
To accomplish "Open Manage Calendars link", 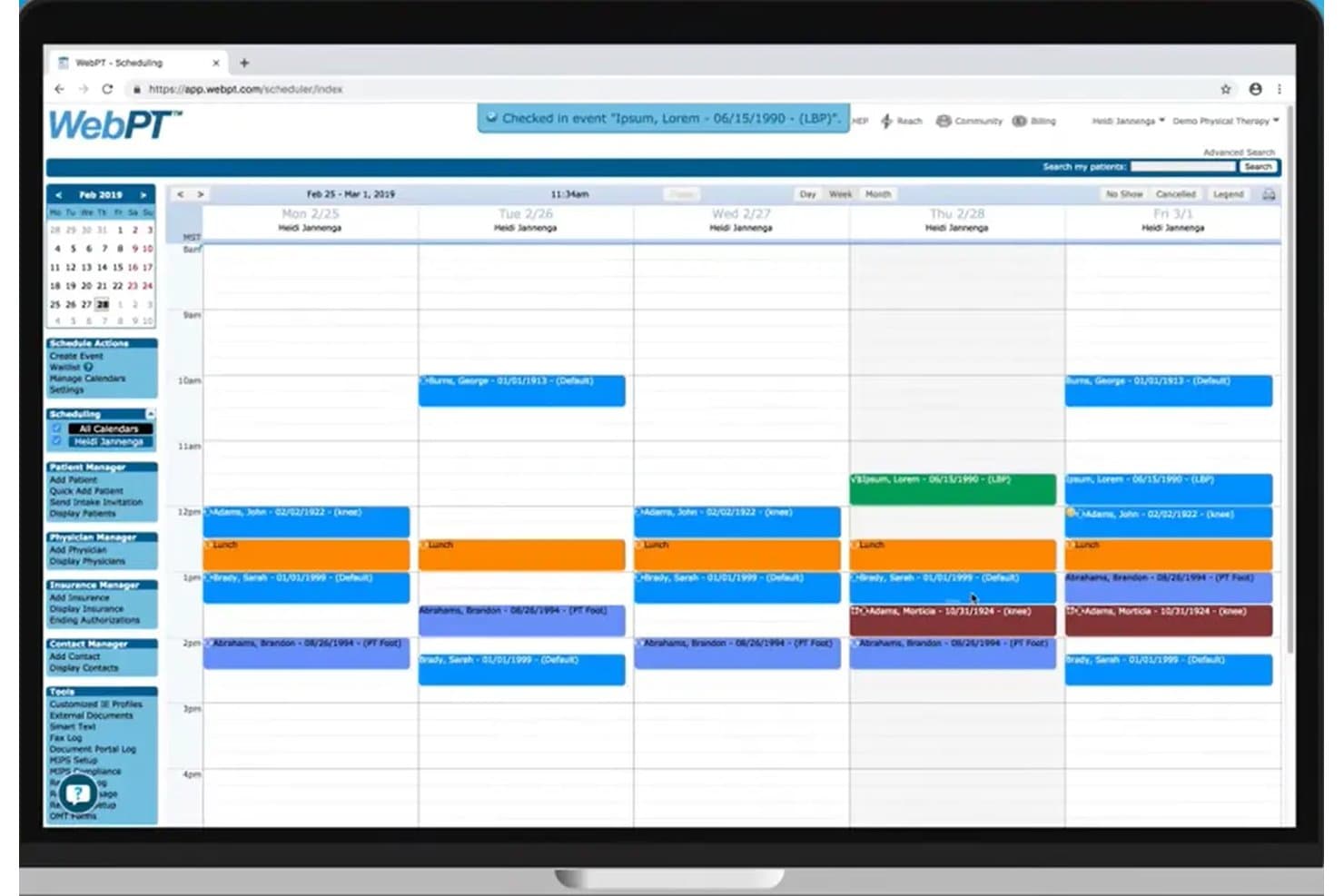I will 87,379.
